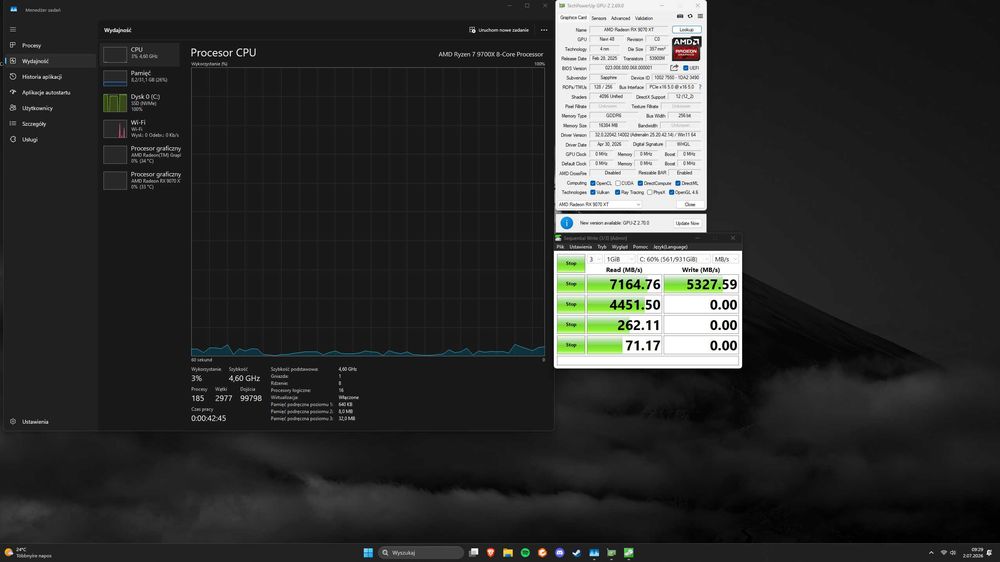Expand hidden system tray icons chevron
The height and width of the screenshot is (562, 1000).
point(931,552)
